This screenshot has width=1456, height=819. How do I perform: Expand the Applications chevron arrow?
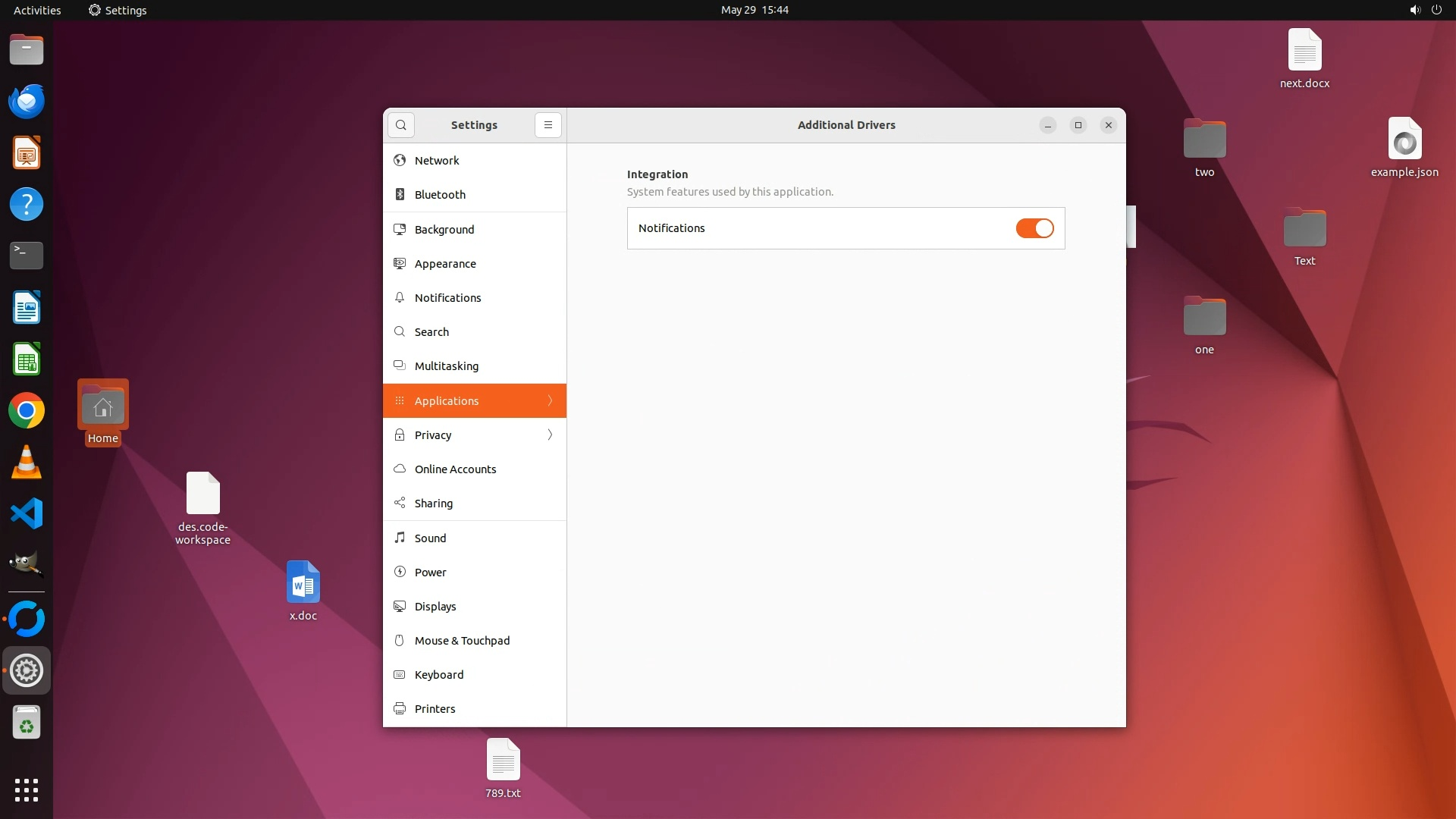point(550,400)
